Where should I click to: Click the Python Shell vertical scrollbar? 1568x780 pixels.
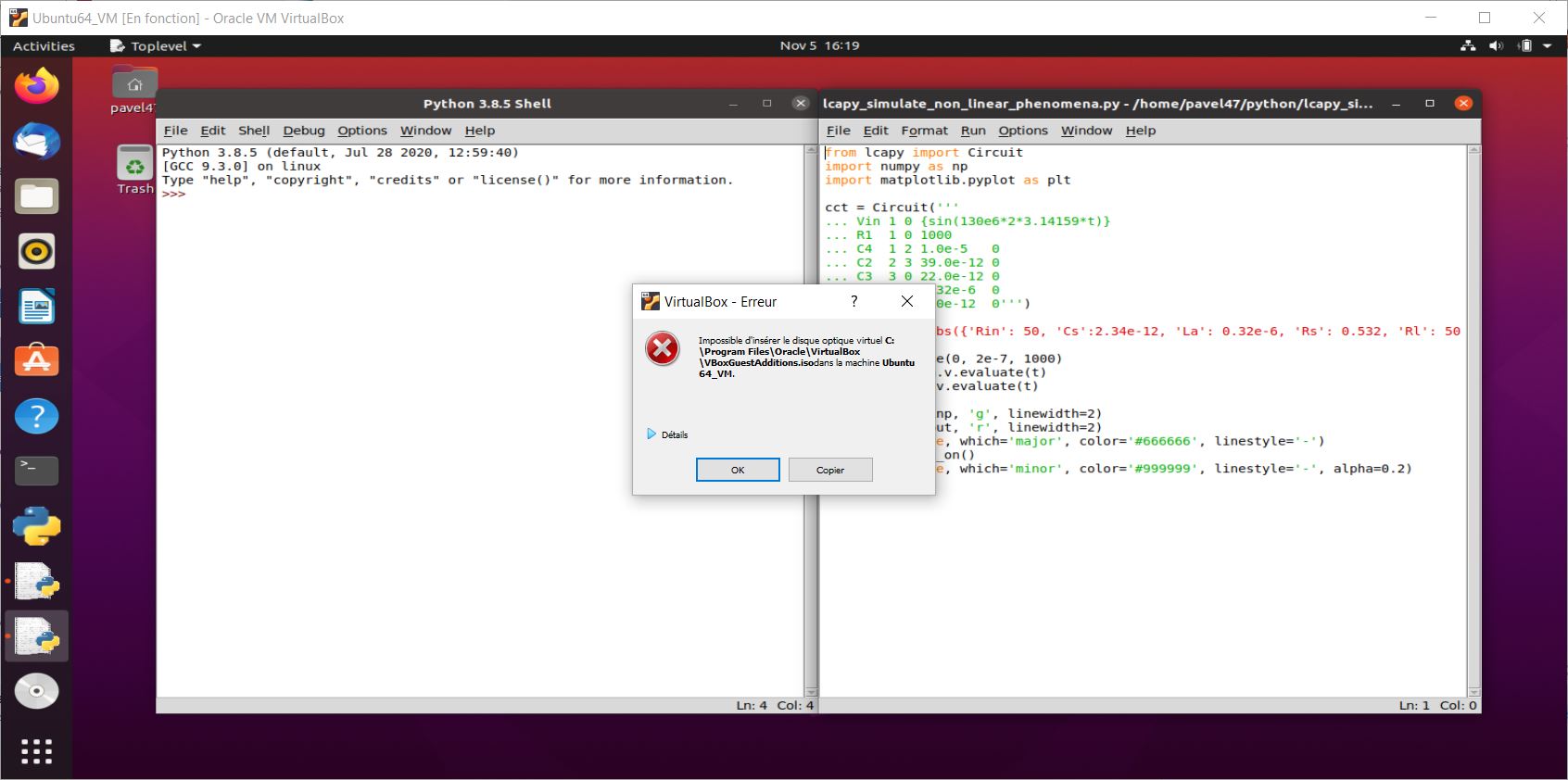(x=811, y=421)
